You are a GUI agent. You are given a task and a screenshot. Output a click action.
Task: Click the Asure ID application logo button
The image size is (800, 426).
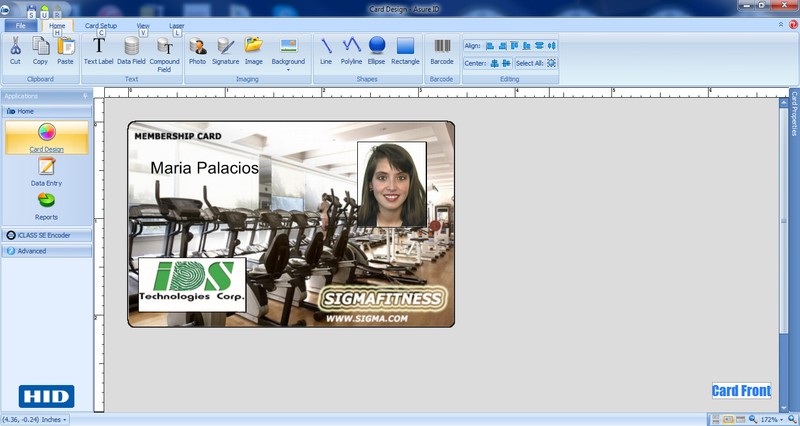[x=5, y=9]
